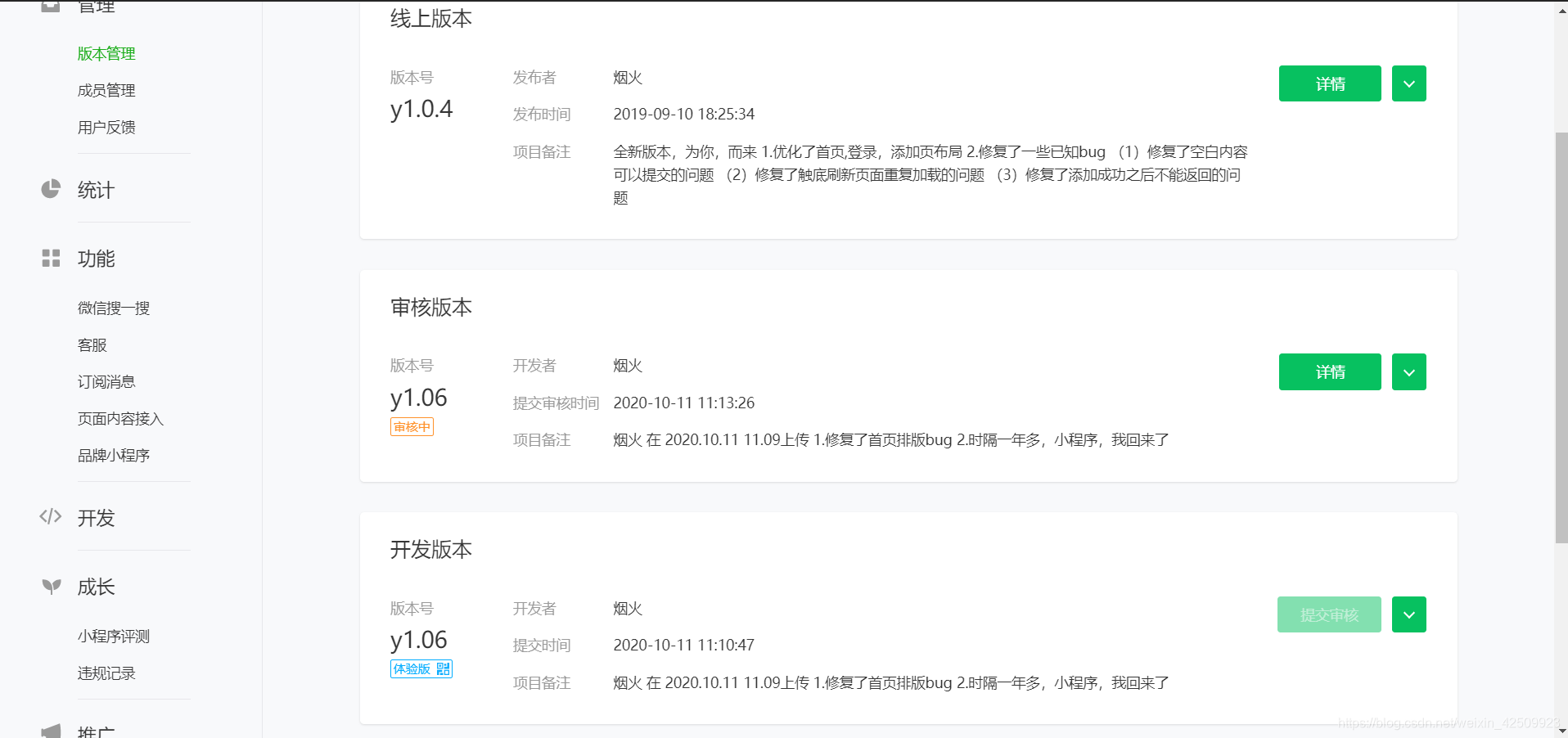Click the 提交审核时间 label
This screenshot has width=1568, height=738.
click(556, 403)
